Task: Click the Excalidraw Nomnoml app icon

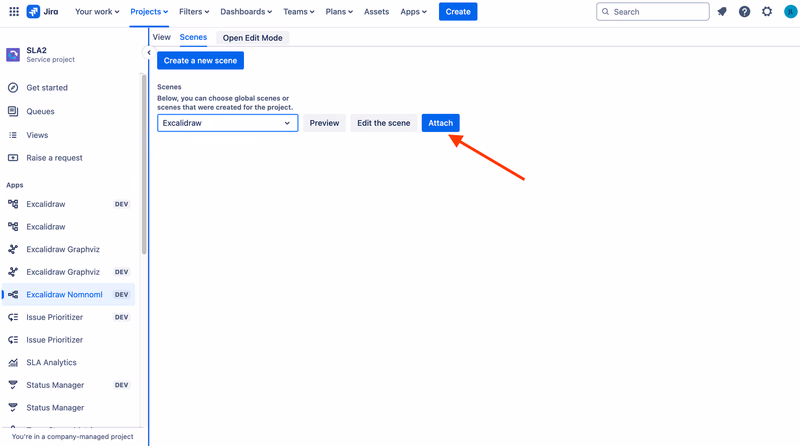Action: click(x=13, y=294)
